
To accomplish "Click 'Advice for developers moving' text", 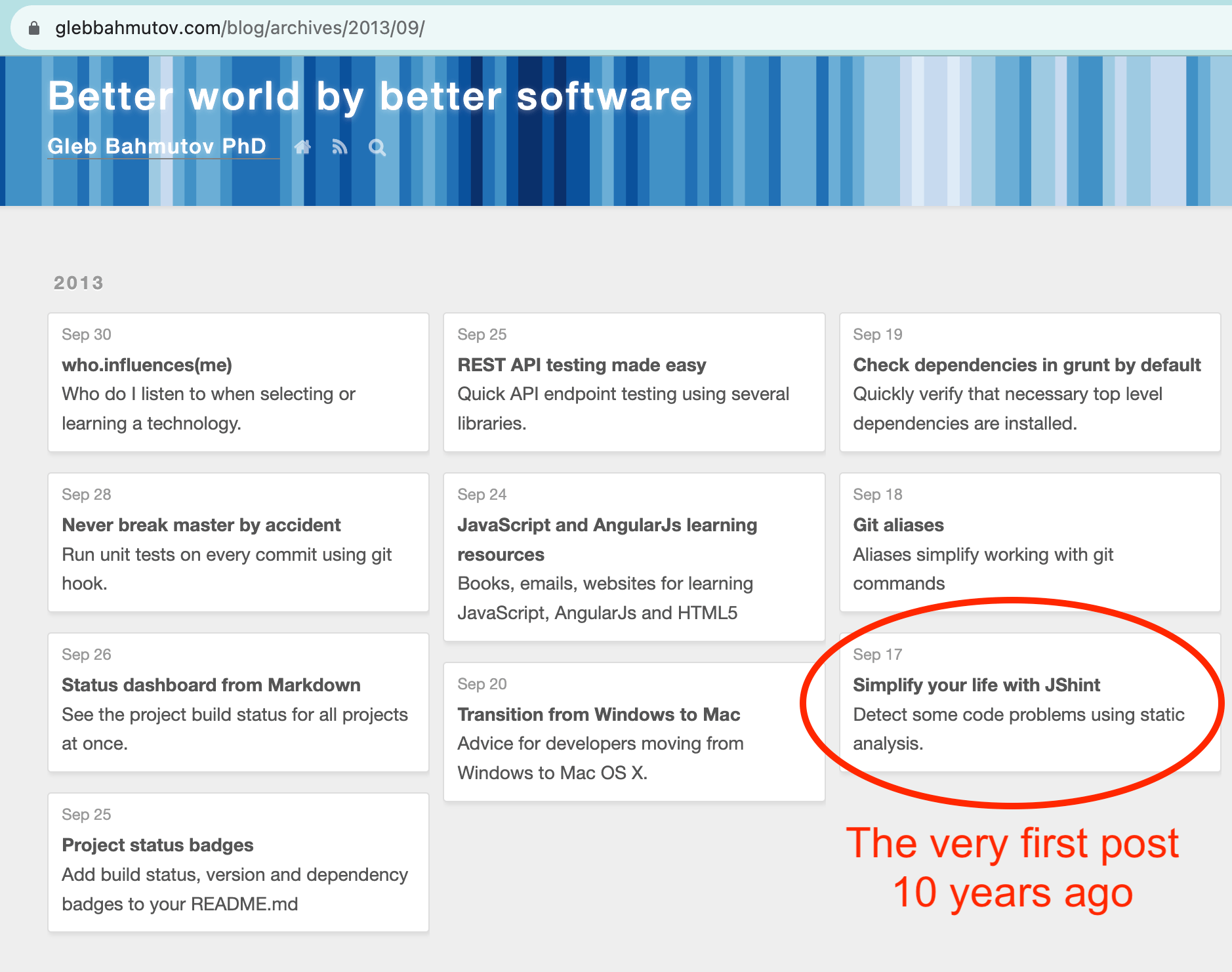I will click(600, 758).
